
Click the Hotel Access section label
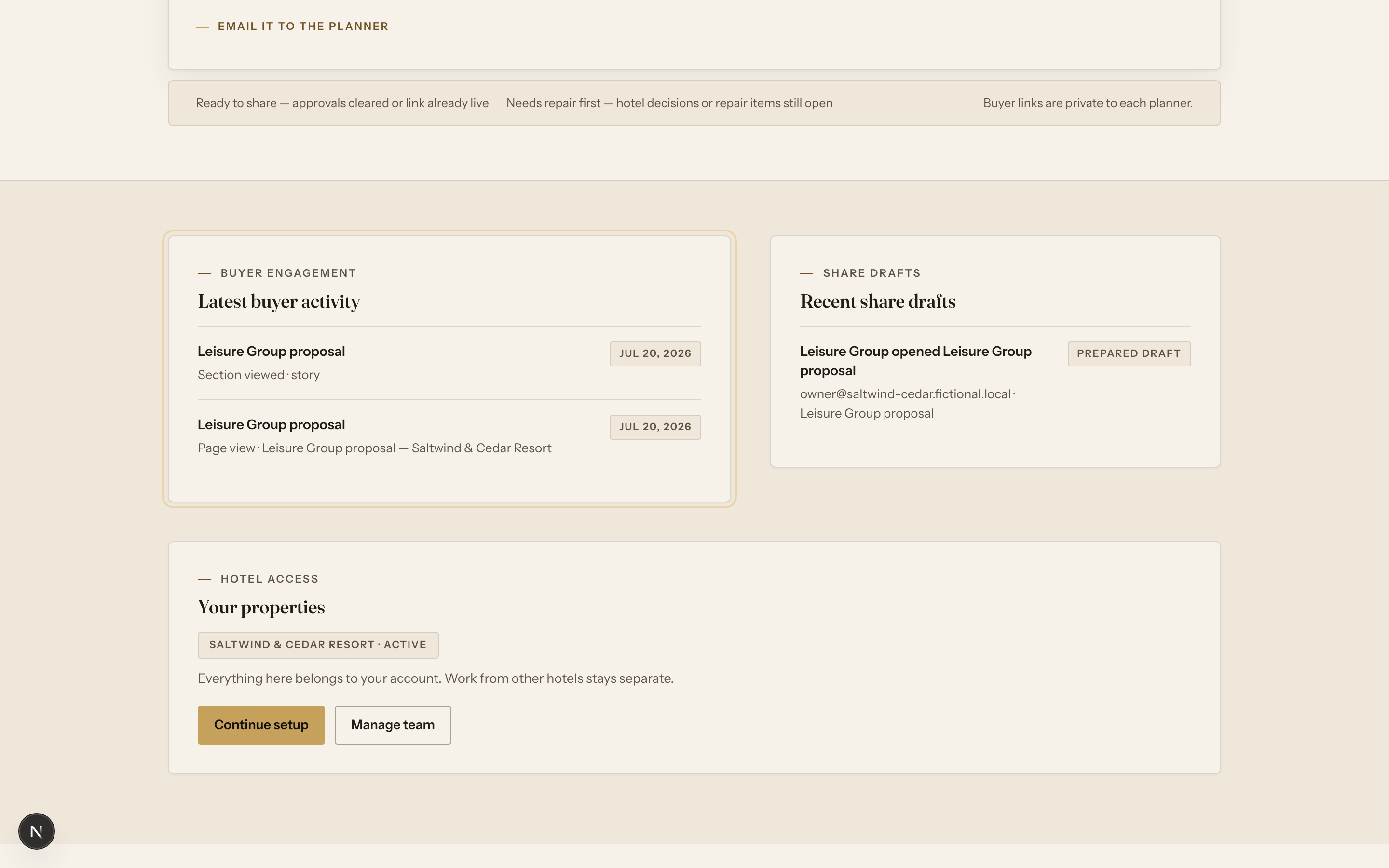coord(269,579)
